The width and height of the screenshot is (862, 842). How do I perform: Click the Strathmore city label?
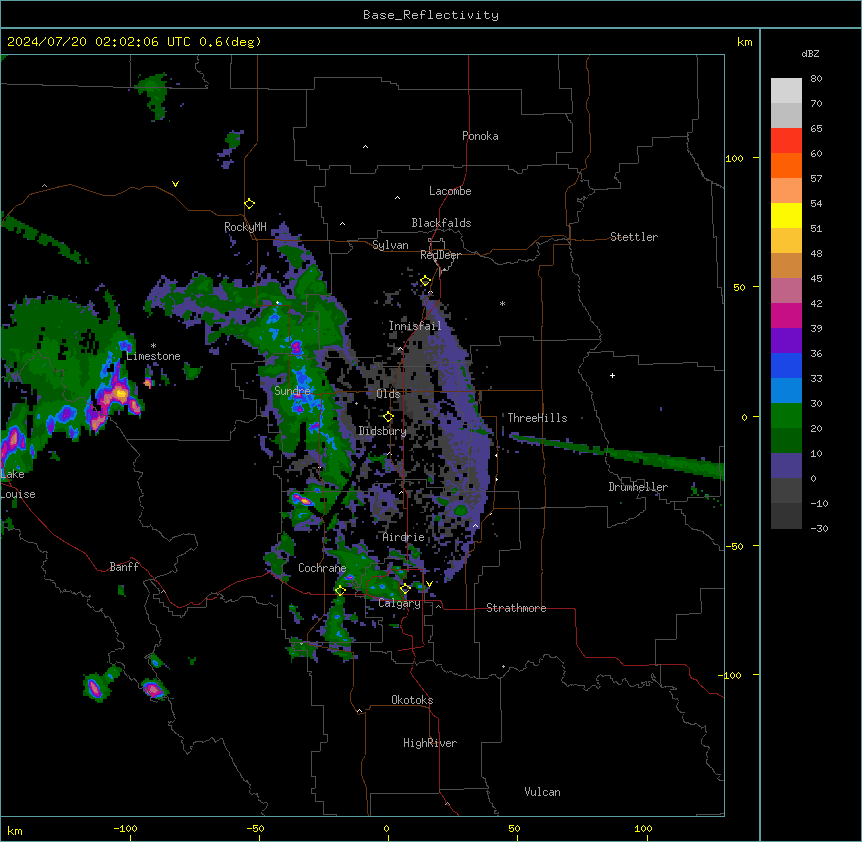click(x=516, y=608)
